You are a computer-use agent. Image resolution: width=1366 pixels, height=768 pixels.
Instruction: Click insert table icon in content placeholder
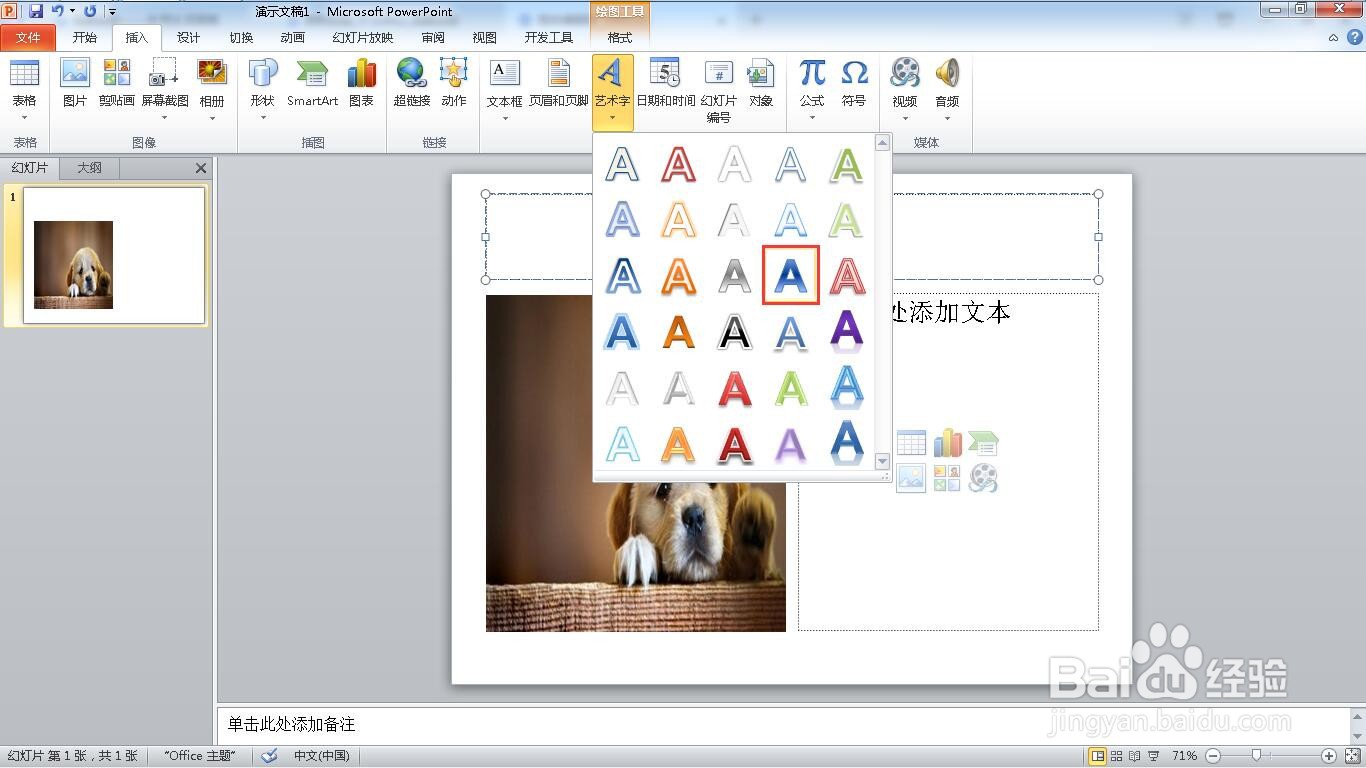point(911,443)
